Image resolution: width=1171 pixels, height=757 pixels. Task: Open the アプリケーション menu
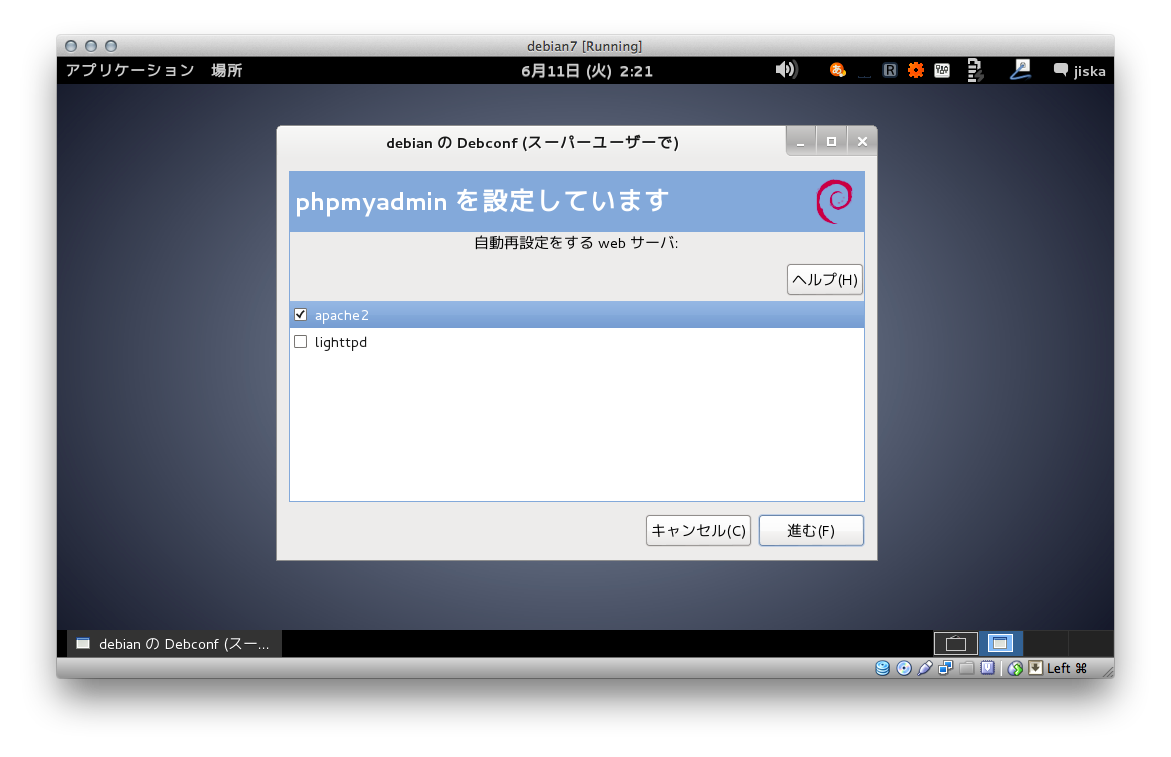(130, 70)
